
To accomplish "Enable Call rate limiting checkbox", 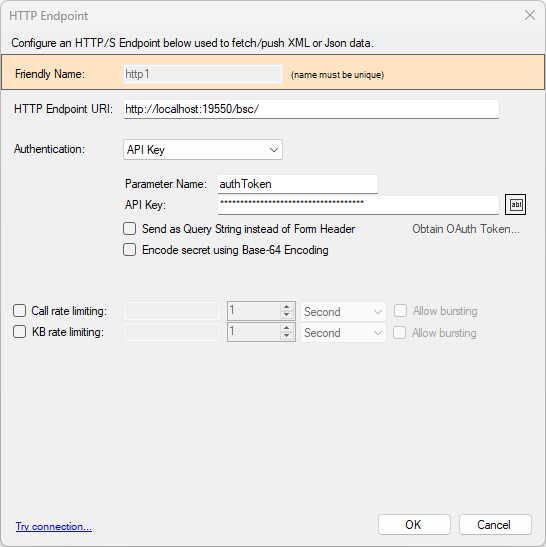I will 20,311.
